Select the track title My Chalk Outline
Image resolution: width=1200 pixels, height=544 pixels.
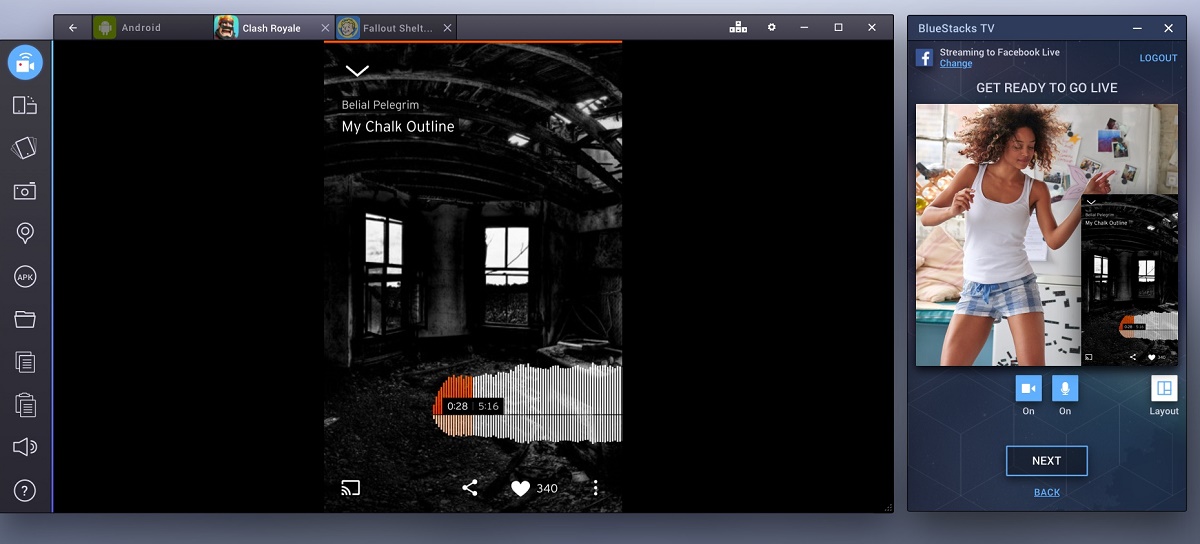398,127
